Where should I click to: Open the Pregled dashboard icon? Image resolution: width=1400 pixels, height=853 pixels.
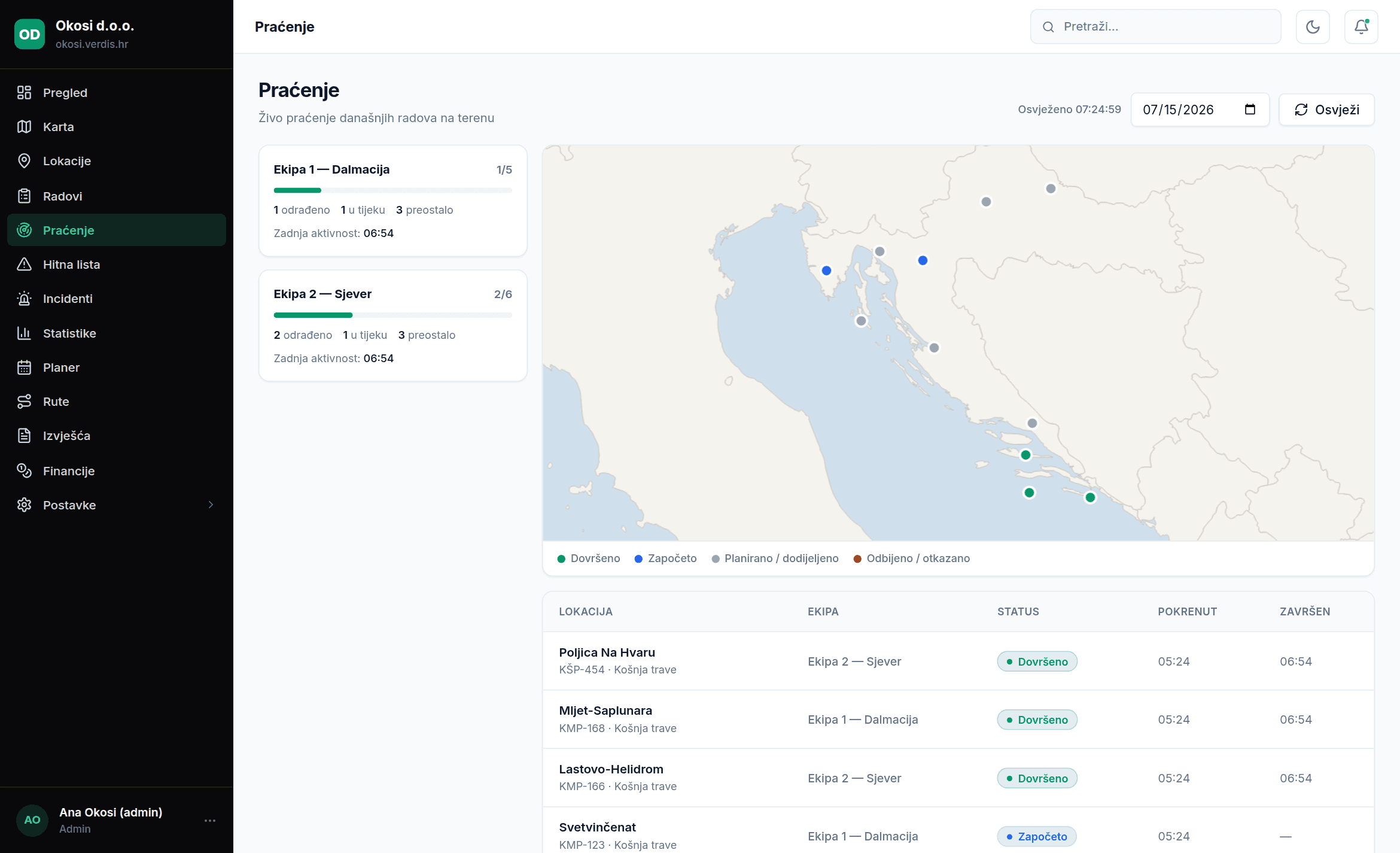(24, 93)
